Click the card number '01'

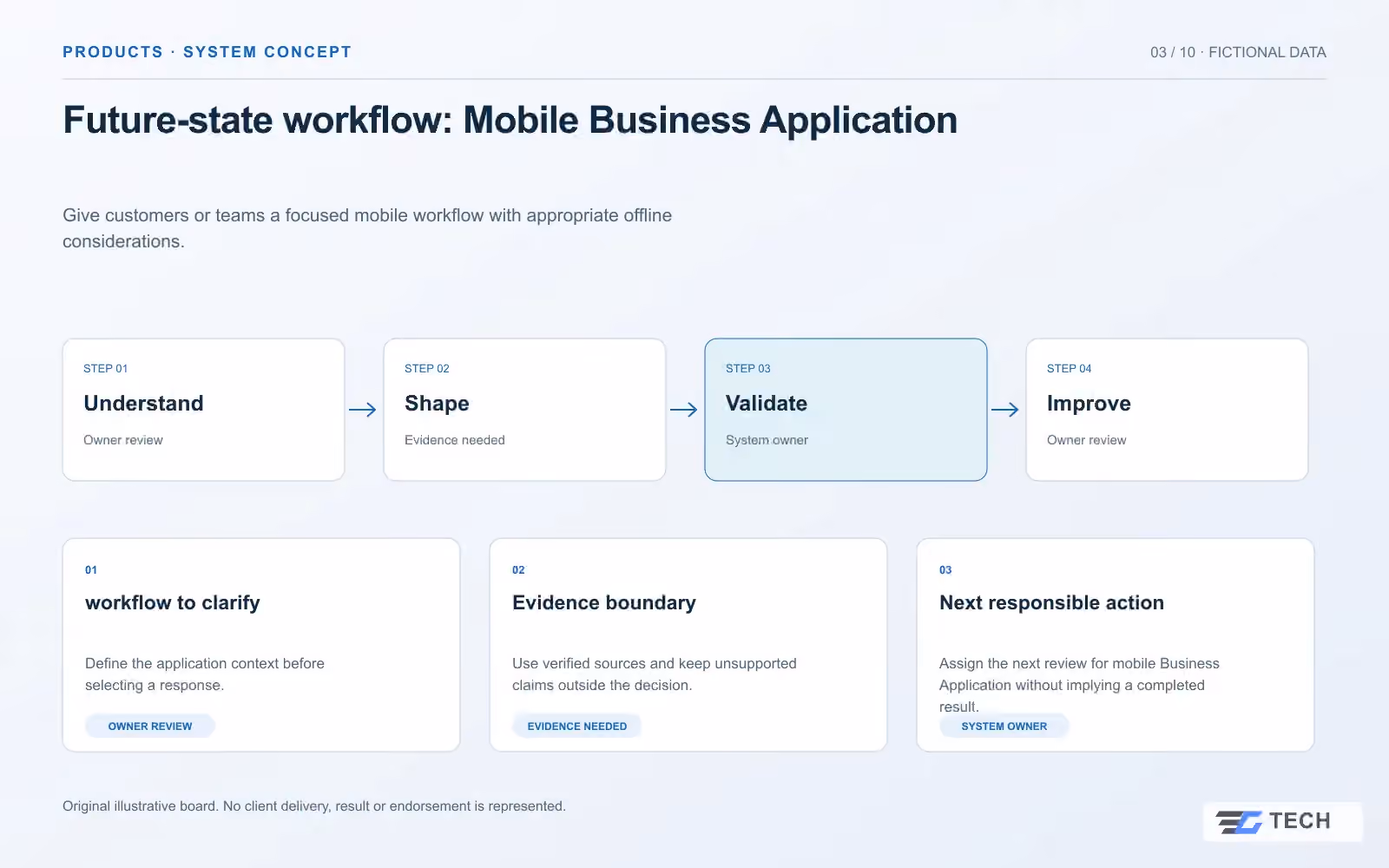point(91,570)
